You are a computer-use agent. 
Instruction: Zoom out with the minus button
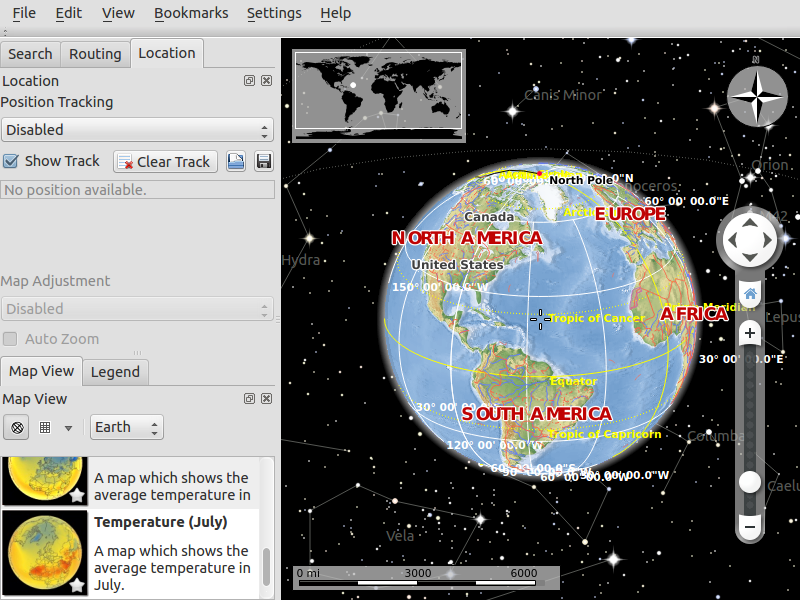point(750,526)
